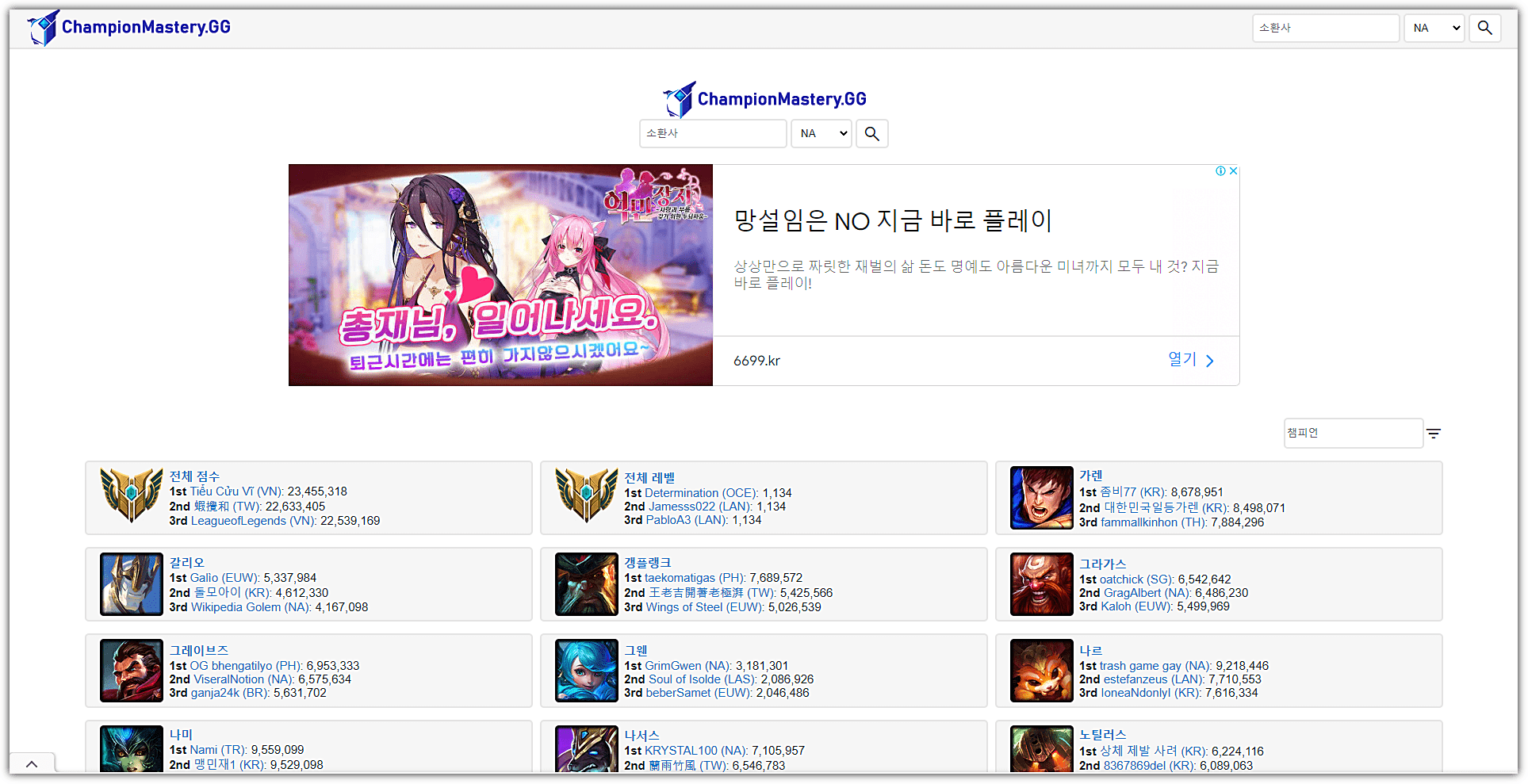Viewport: 1528px width, 784px height.
Task: Focus the header summoner name input
Action: pyautogui.click(x=1326, y=28)
